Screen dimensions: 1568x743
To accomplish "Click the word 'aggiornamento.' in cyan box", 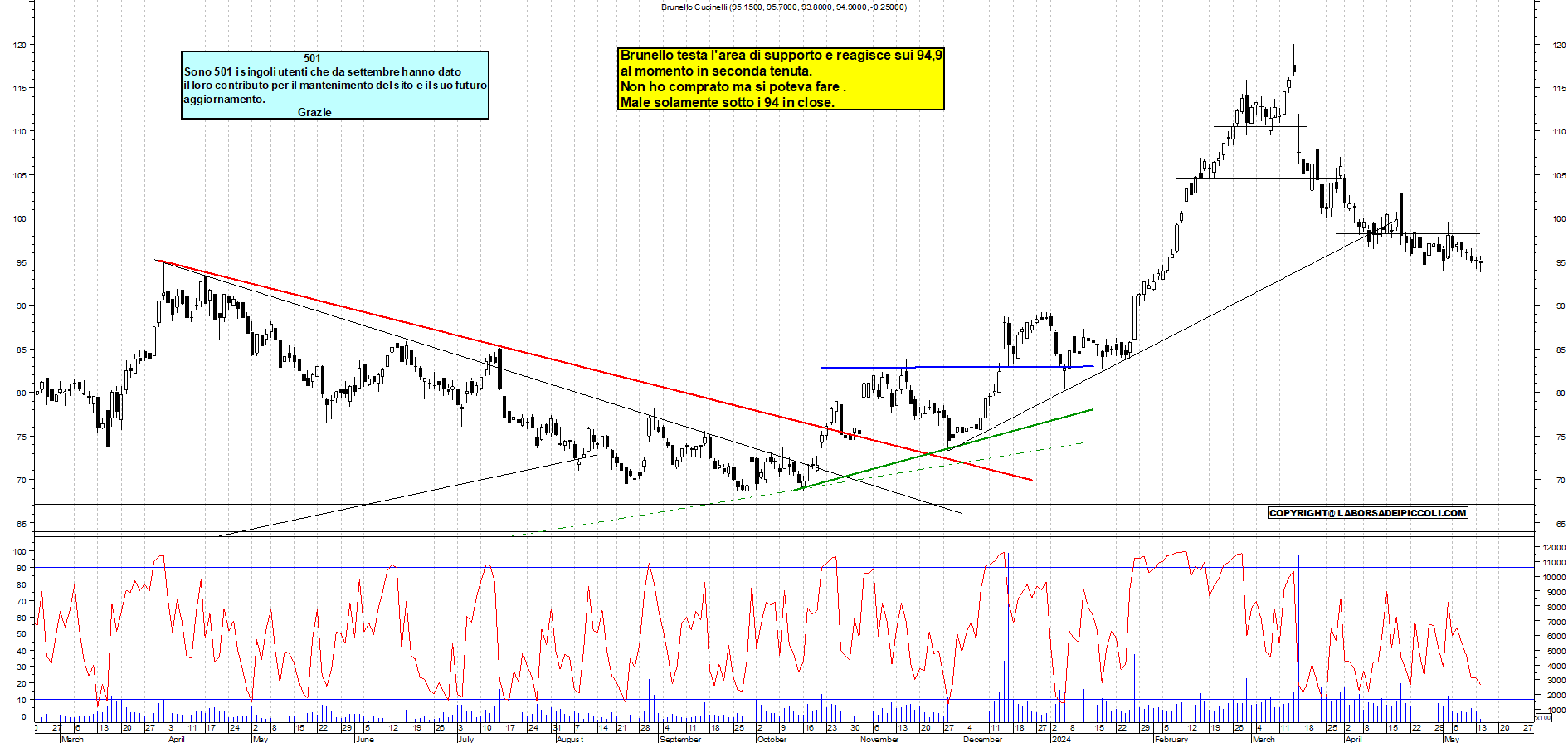I will 224,99.
